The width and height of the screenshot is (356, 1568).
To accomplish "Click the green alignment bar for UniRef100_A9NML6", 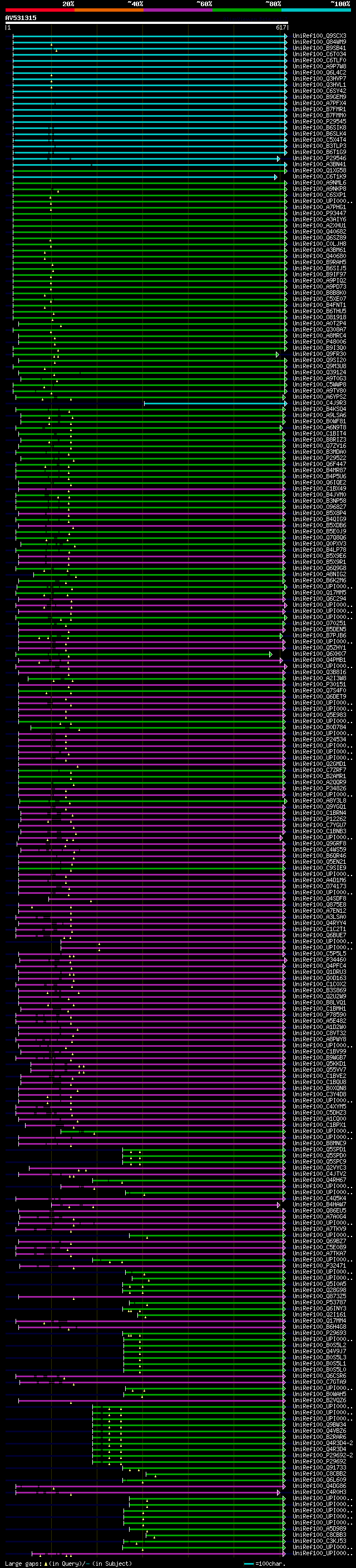I will click(x=150, y=182).
